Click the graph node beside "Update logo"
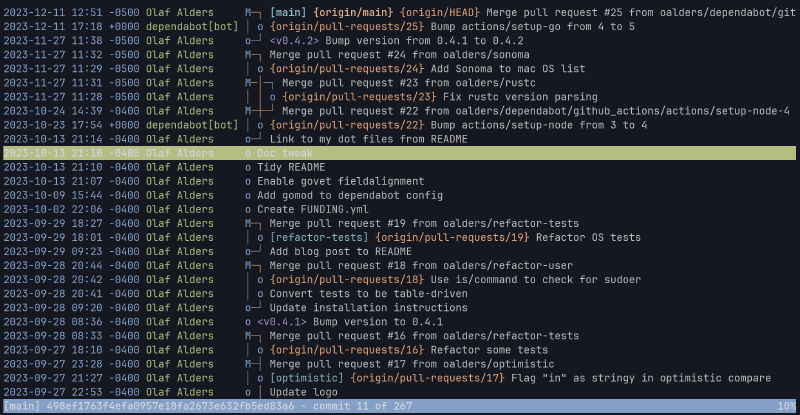The height and width of the screenshot is (415, 800). (247, 392)
